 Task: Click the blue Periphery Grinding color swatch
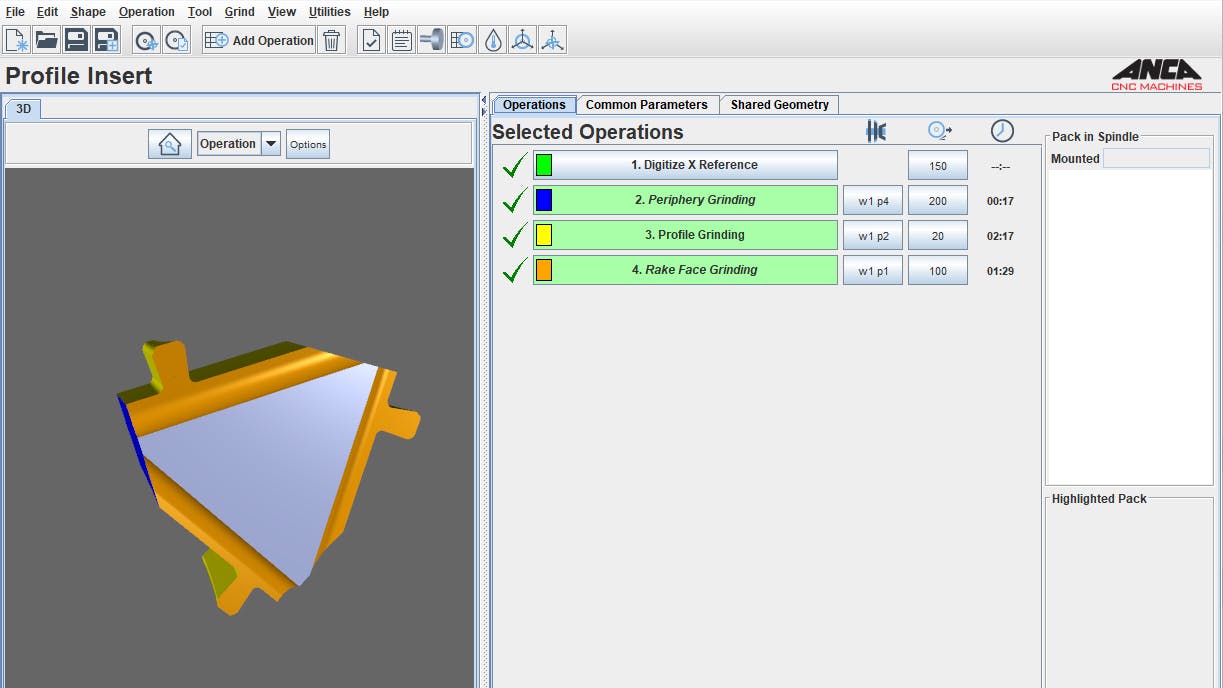click(544, 200)
